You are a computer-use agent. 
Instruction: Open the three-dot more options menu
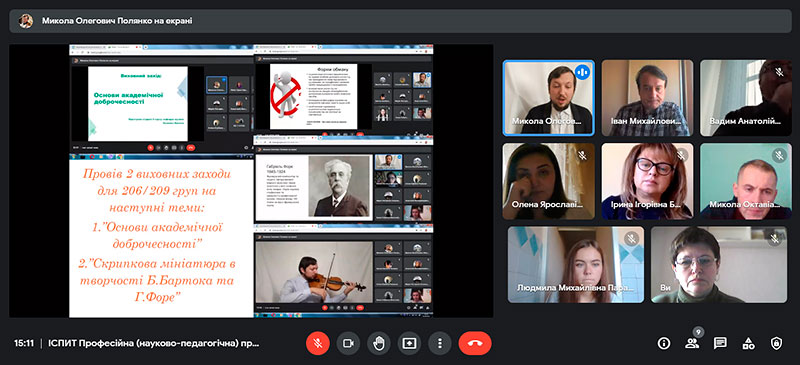click(440, 344)
